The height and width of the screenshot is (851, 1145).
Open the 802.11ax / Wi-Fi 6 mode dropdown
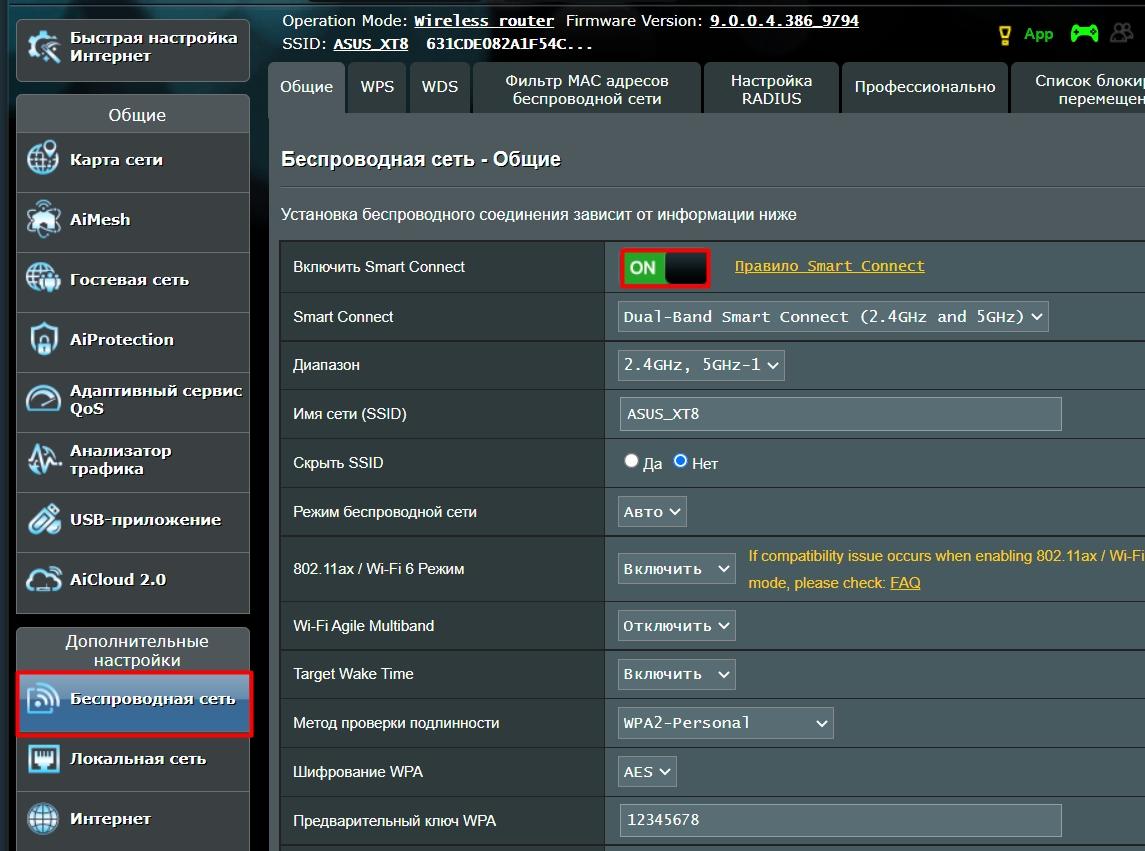coord(676,568)
